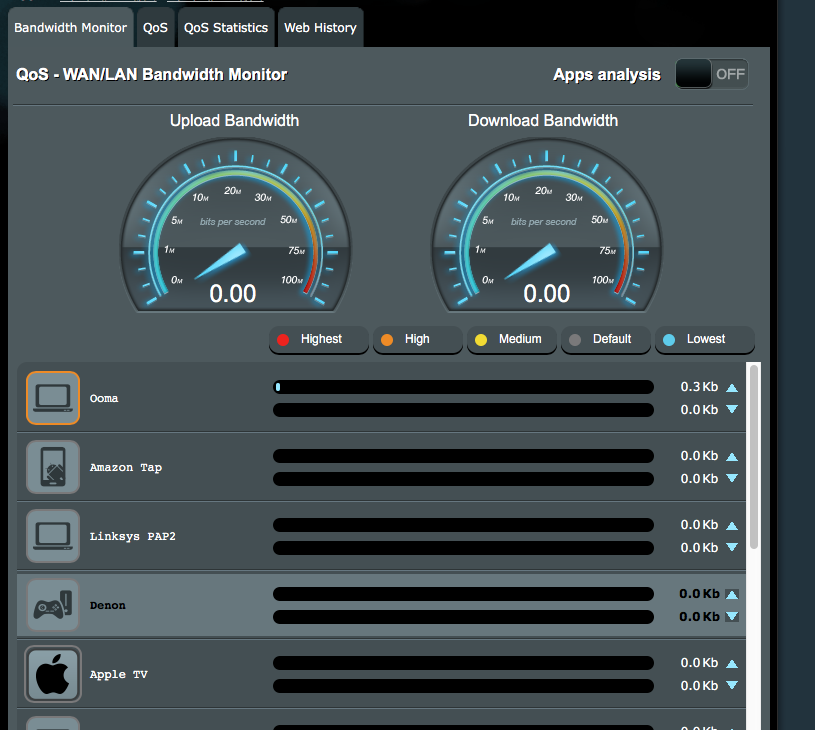
Task: Click the Linksys PAP2 device name
Action: [x=133, y=536]
